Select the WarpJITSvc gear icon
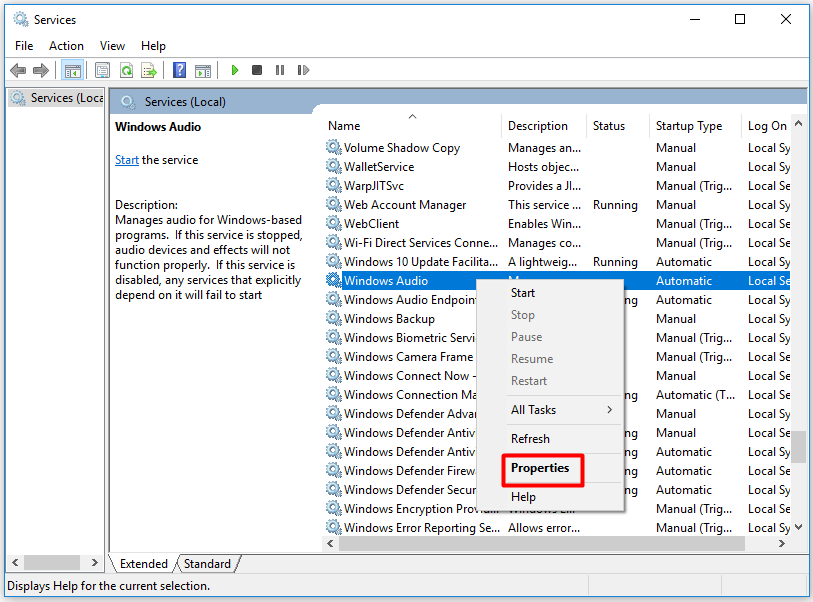 (x=333, y=185)
